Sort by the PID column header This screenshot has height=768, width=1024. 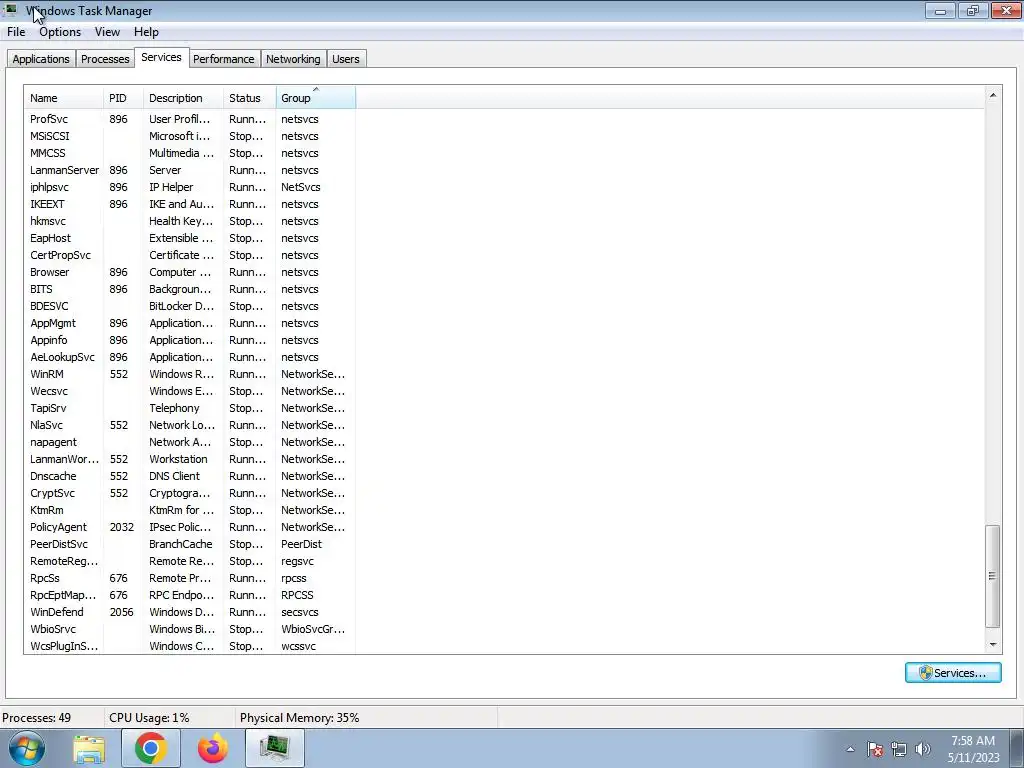point(123,98)
